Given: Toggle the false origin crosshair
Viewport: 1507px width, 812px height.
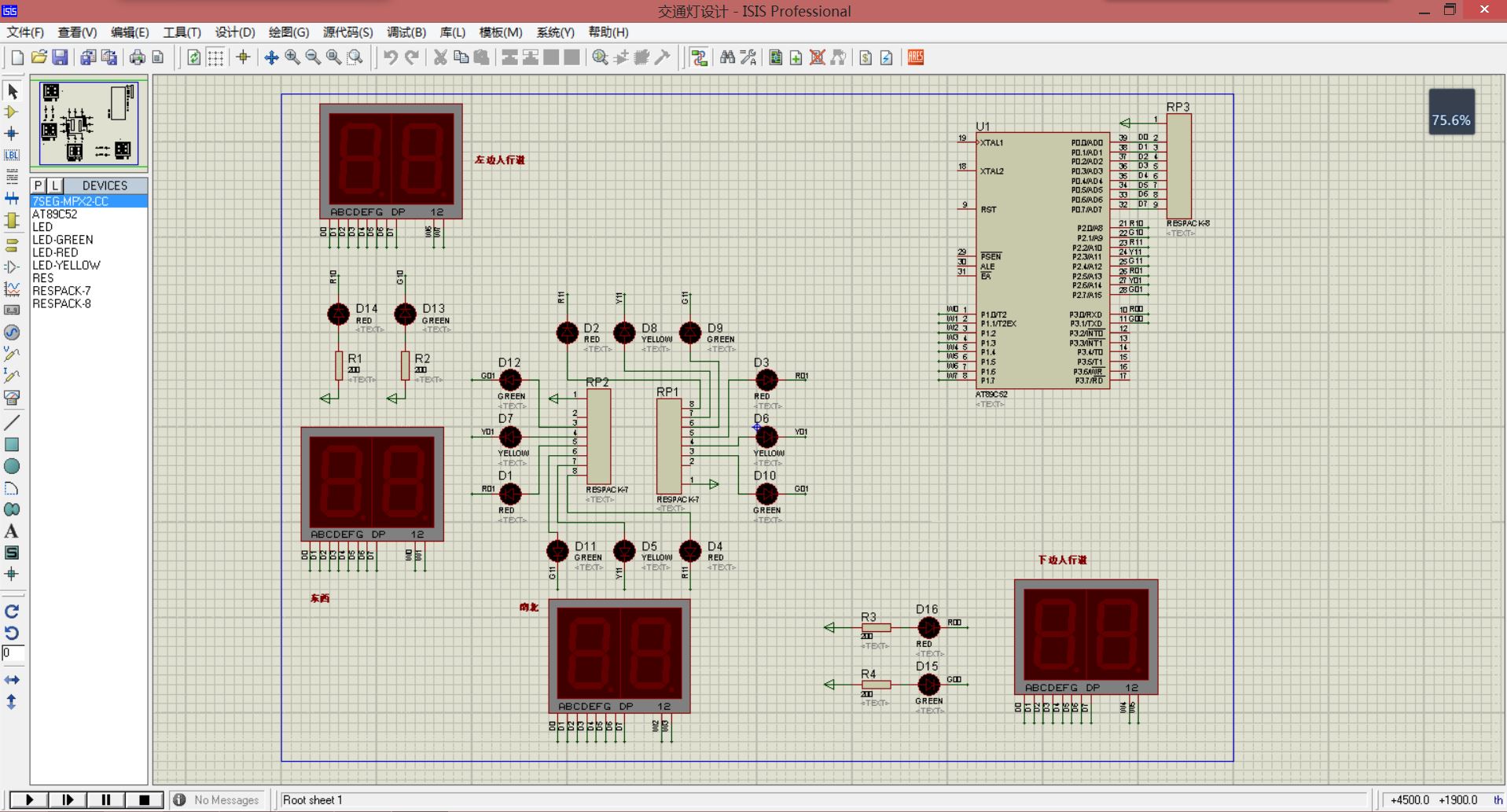Looking at the screenshot, I should [243, 57].
